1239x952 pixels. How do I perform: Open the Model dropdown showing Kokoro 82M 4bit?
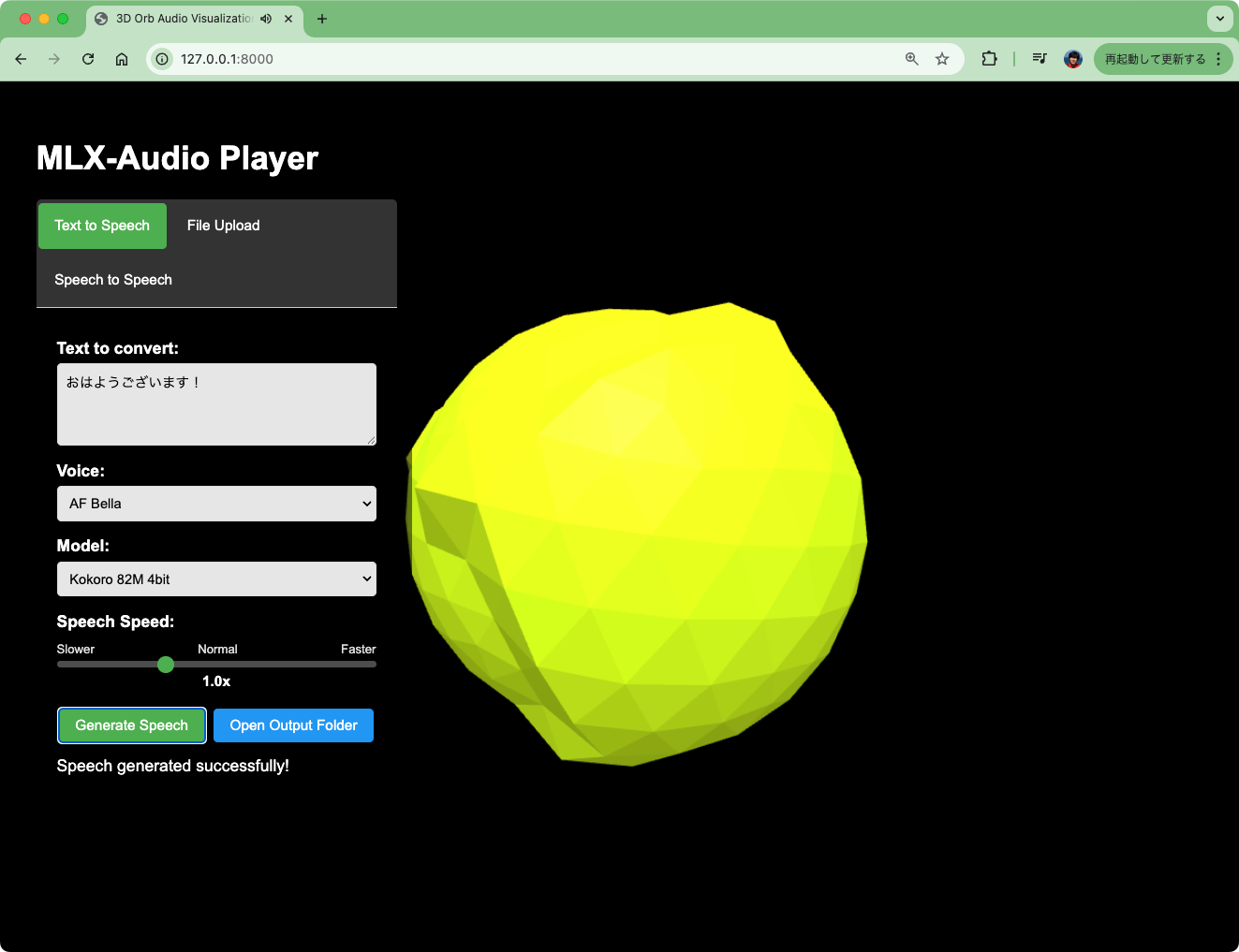(216, 579)
